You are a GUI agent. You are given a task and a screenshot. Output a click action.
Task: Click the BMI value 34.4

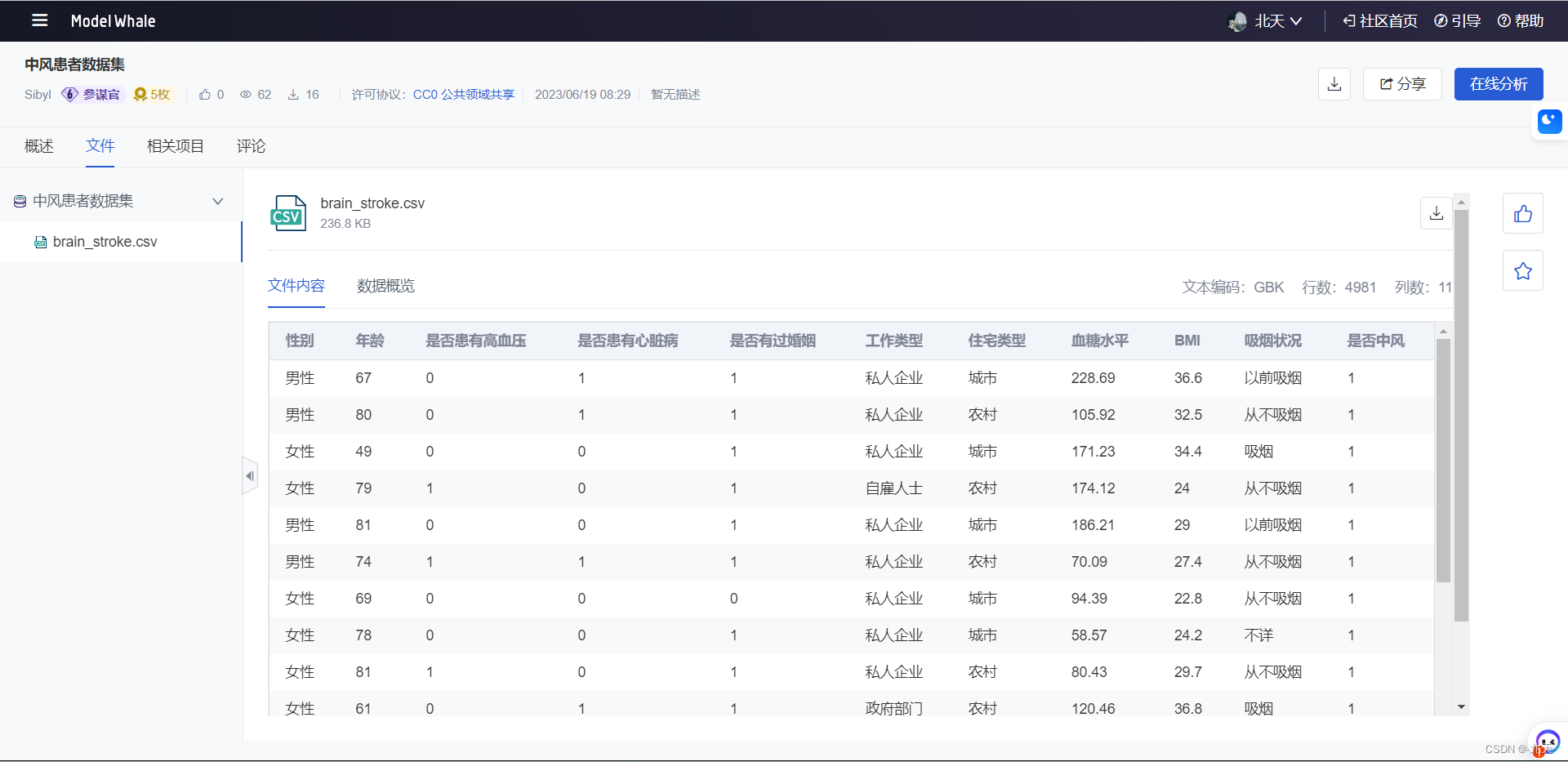click(x=1188, y=452)
